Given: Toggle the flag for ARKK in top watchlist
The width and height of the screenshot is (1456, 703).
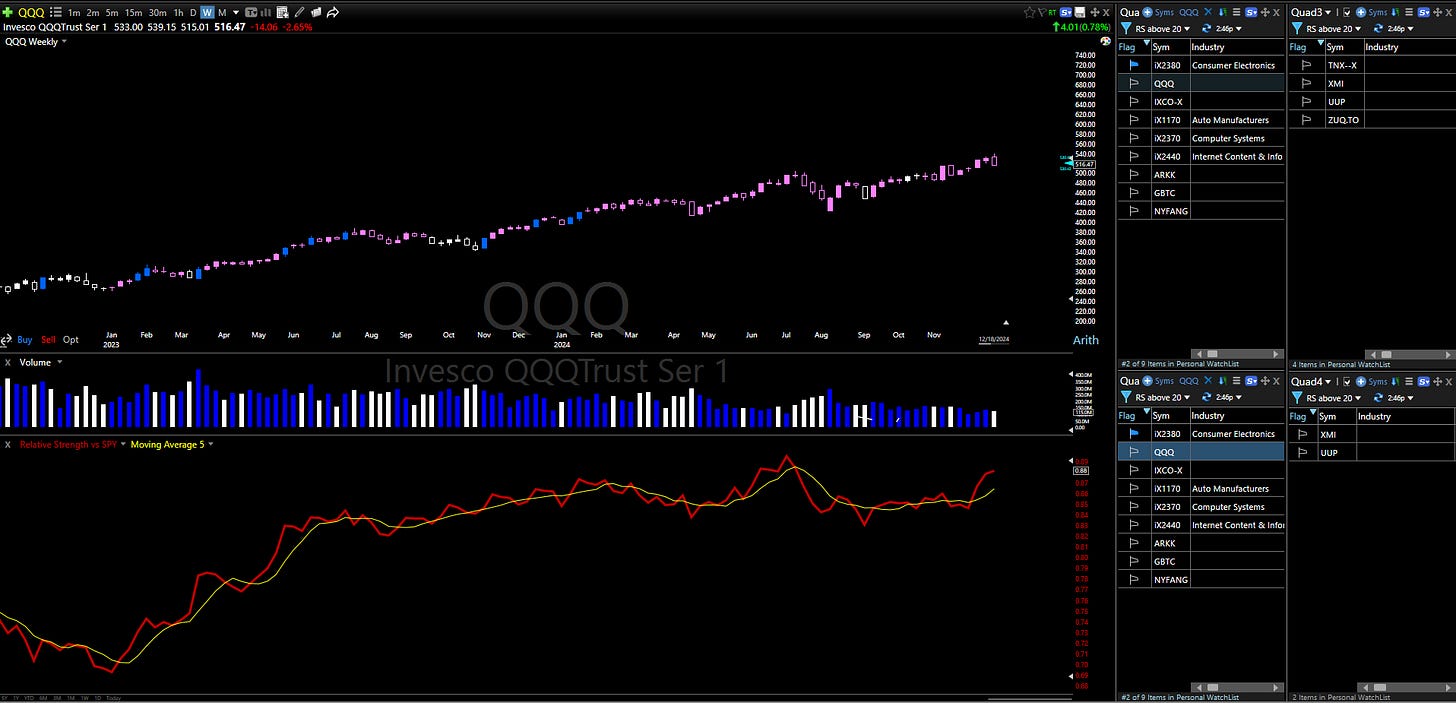Looking at the screenshot, I should coord(1134,175).
